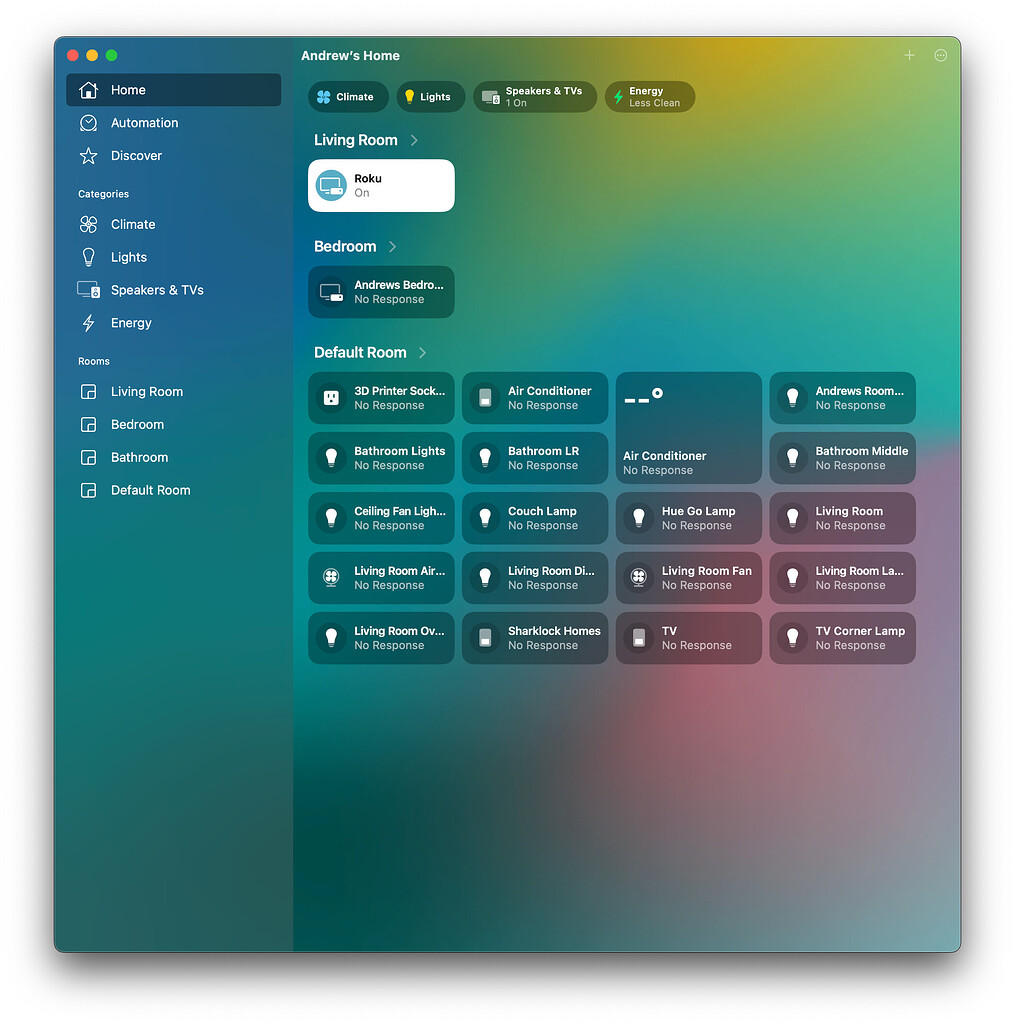Click the Living Room Fan tile label
The width and height of the screenshot is (1015, 1024).
pyautogui.click(x=706, y=571)
